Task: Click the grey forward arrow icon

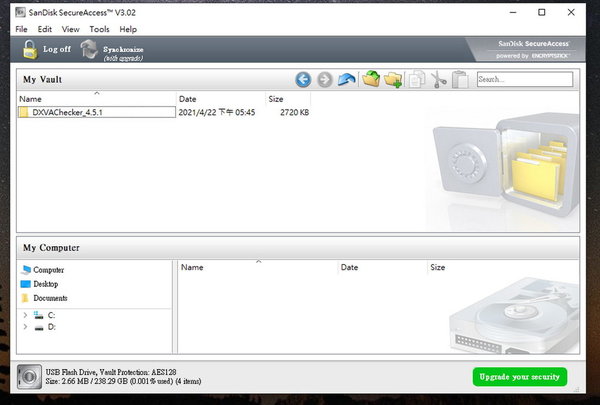Action: (x=325, y=80)
